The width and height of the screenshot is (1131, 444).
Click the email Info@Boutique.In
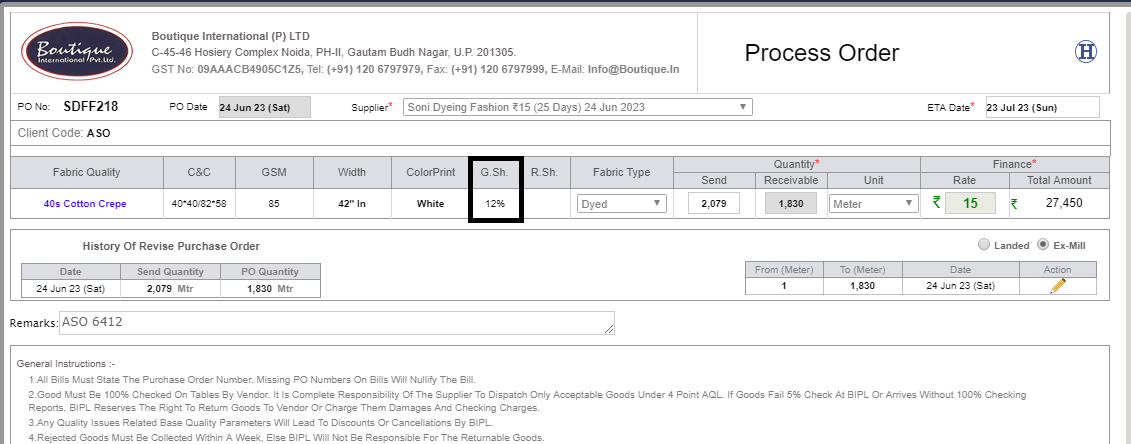pos(633,70)
